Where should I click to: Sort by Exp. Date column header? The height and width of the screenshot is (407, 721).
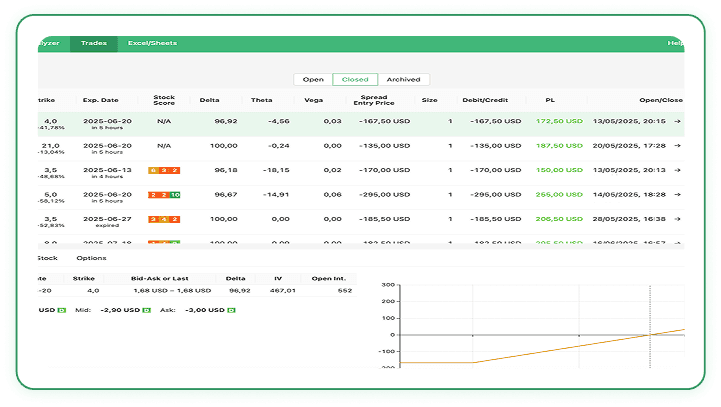tap(101, 100)
